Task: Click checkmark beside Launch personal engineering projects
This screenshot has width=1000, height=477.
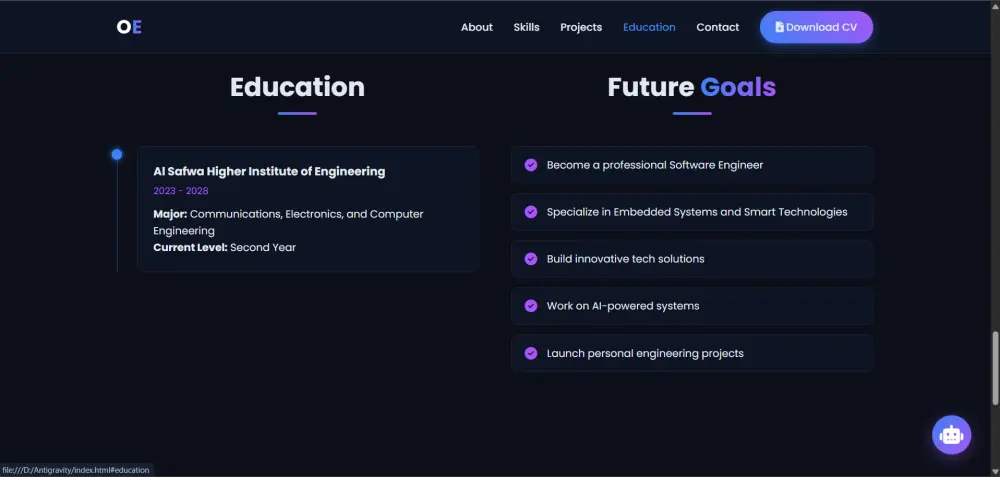Action: pos(531,353)
